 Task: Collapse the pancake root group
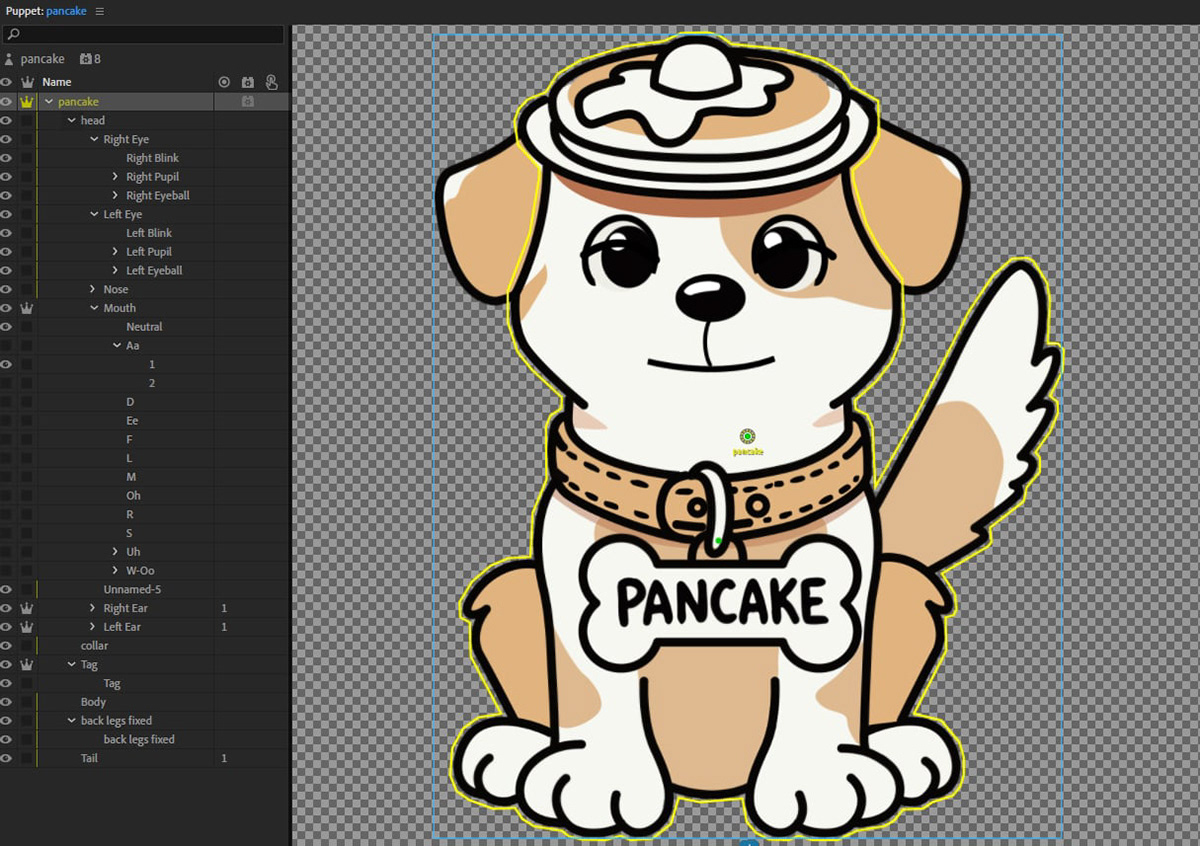coord(49,101)
